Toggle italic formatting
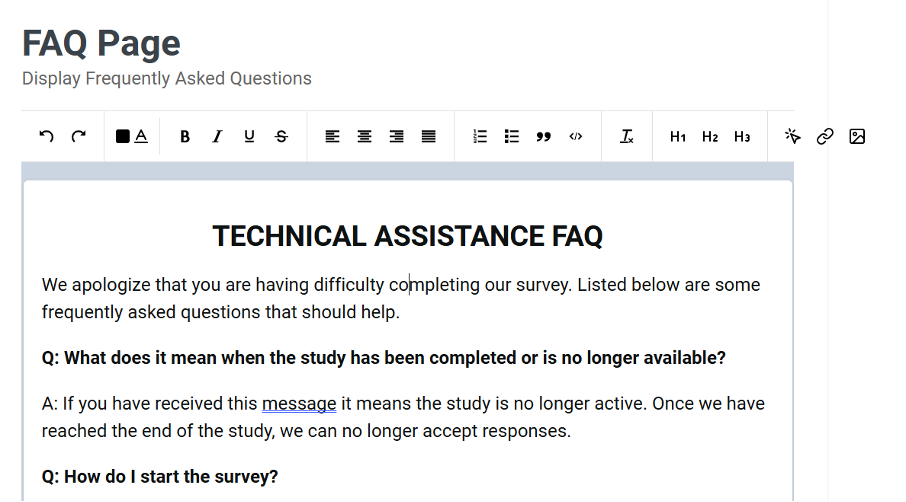 217,136
